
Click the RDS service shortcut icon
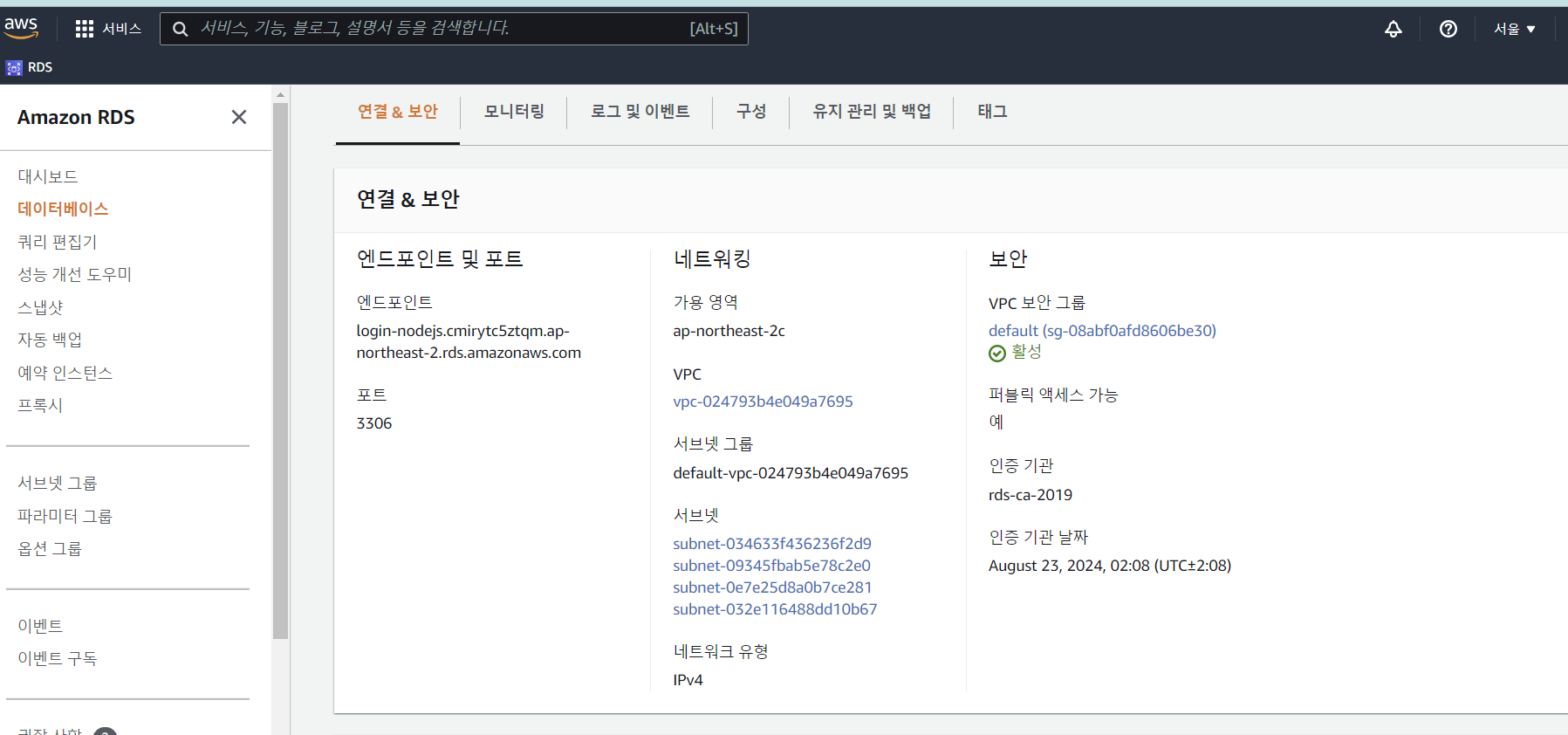tap(14, 67)
